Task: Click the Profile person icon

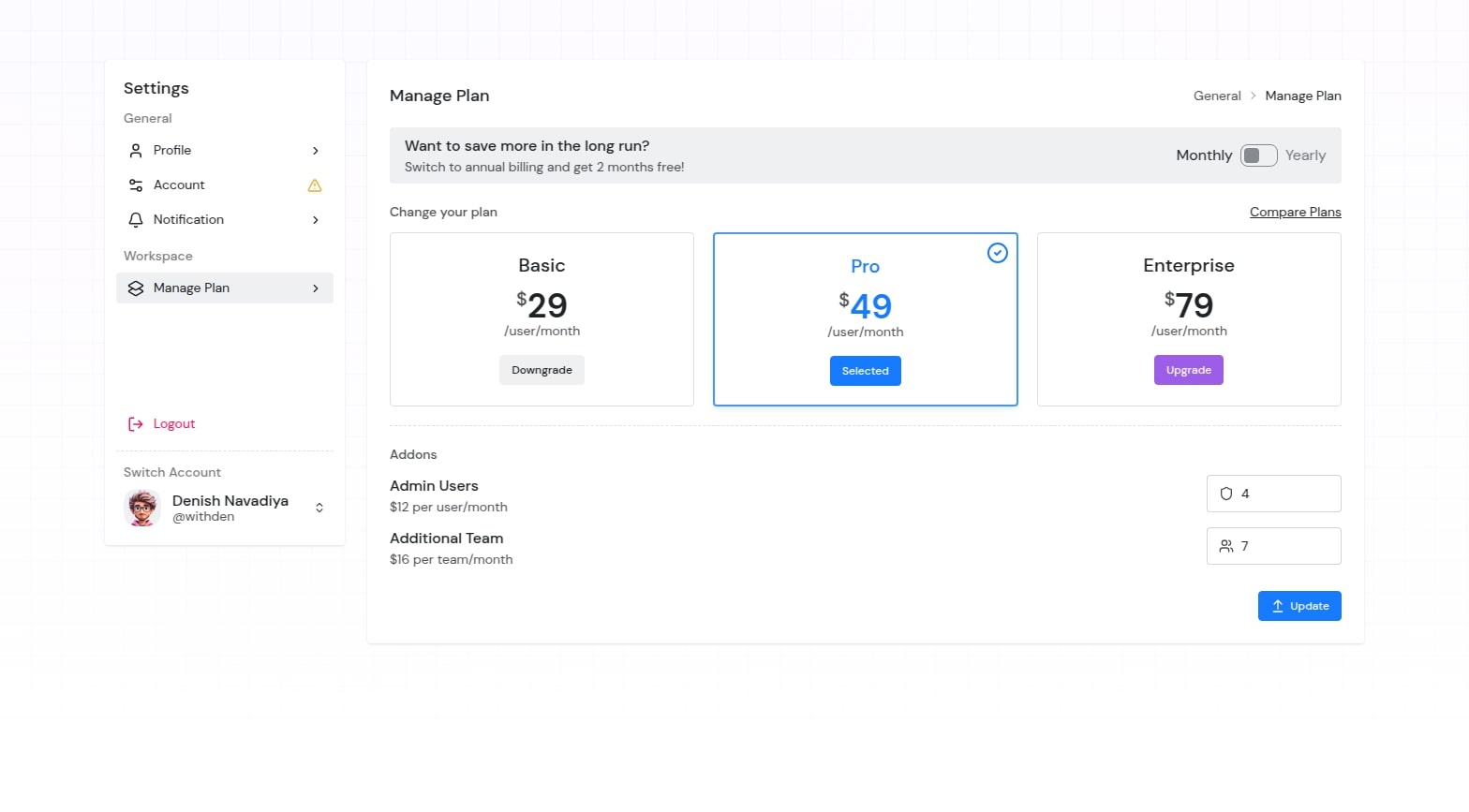Action: tap(136, 151)
